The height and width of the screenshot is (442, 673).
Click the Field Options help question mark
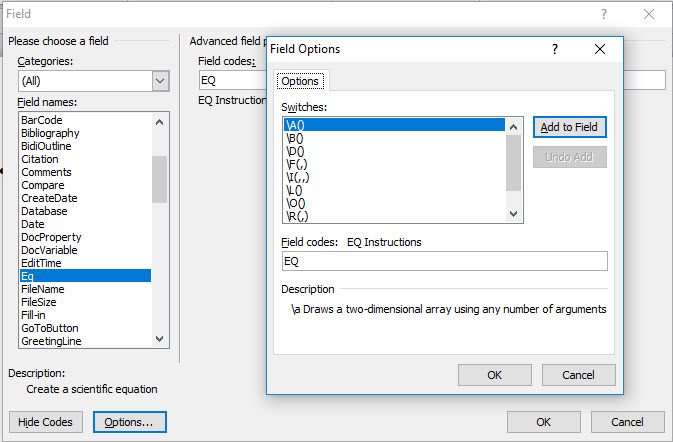pyautogui.click(x=555, y=49)
